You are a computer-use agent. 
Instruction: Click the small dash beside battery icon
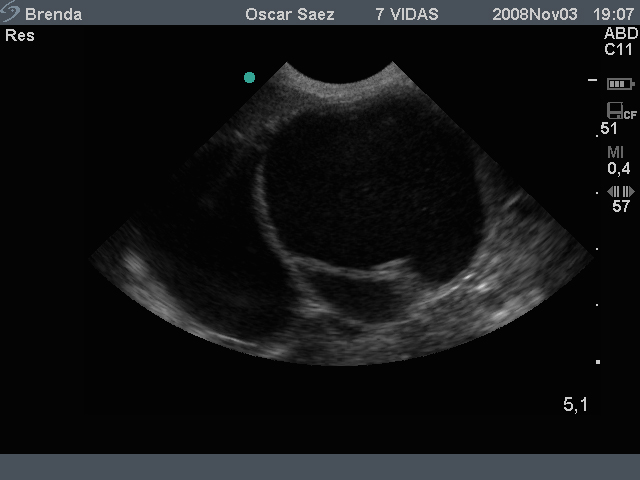click(x=592, y=80)
